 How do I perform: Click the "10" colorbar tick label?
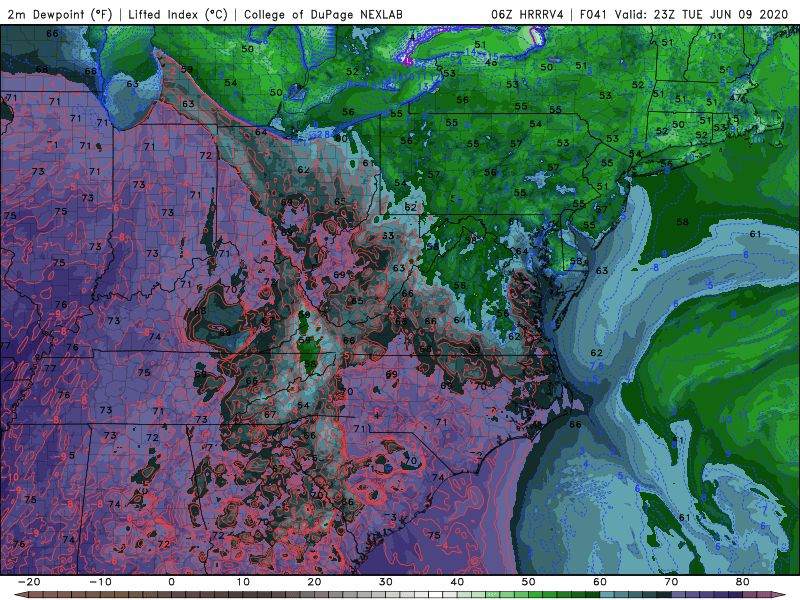[243, 582]
